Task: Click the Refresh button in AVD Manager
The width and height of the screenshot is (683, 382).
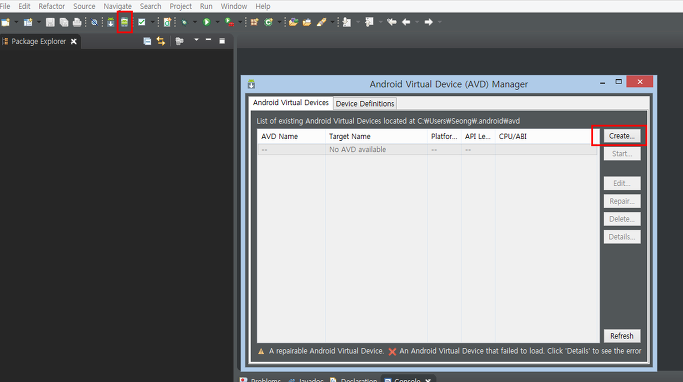Action: tap(622, 336)
